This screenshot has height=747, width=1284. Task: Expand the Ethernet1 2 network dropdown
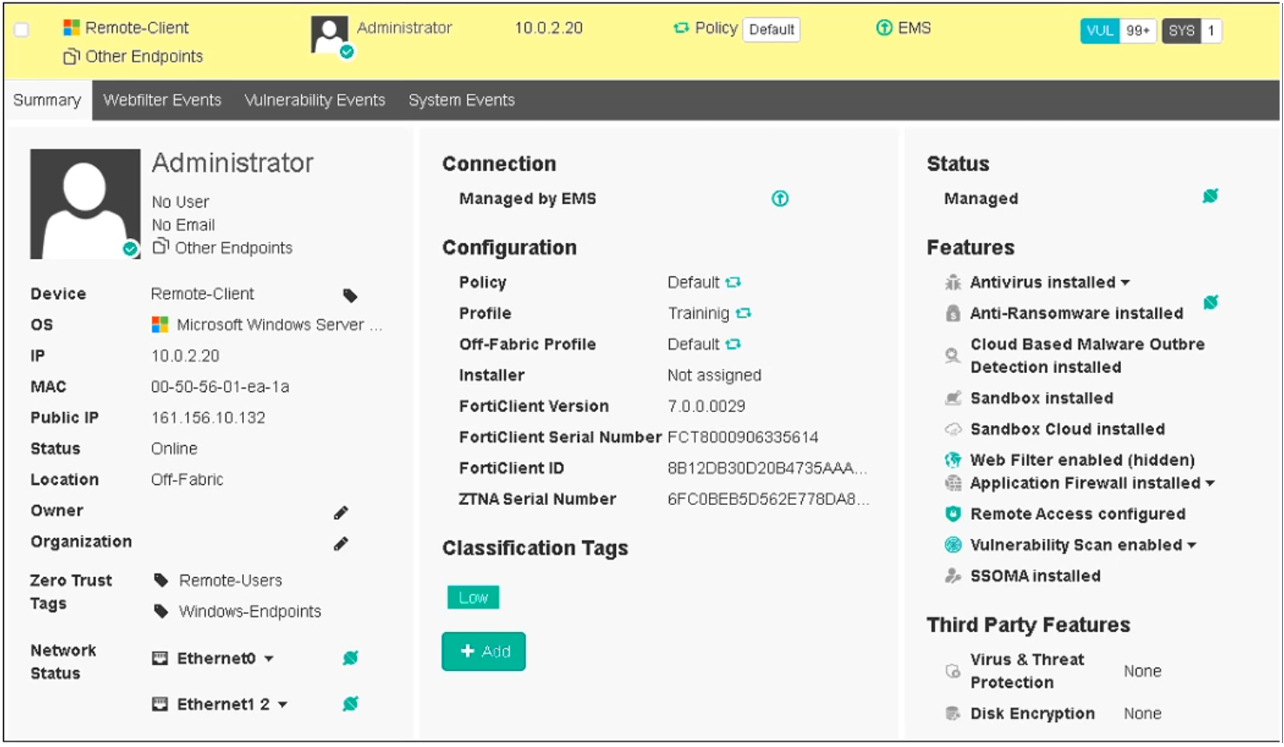pyautogui.click(x=283, y=705)
